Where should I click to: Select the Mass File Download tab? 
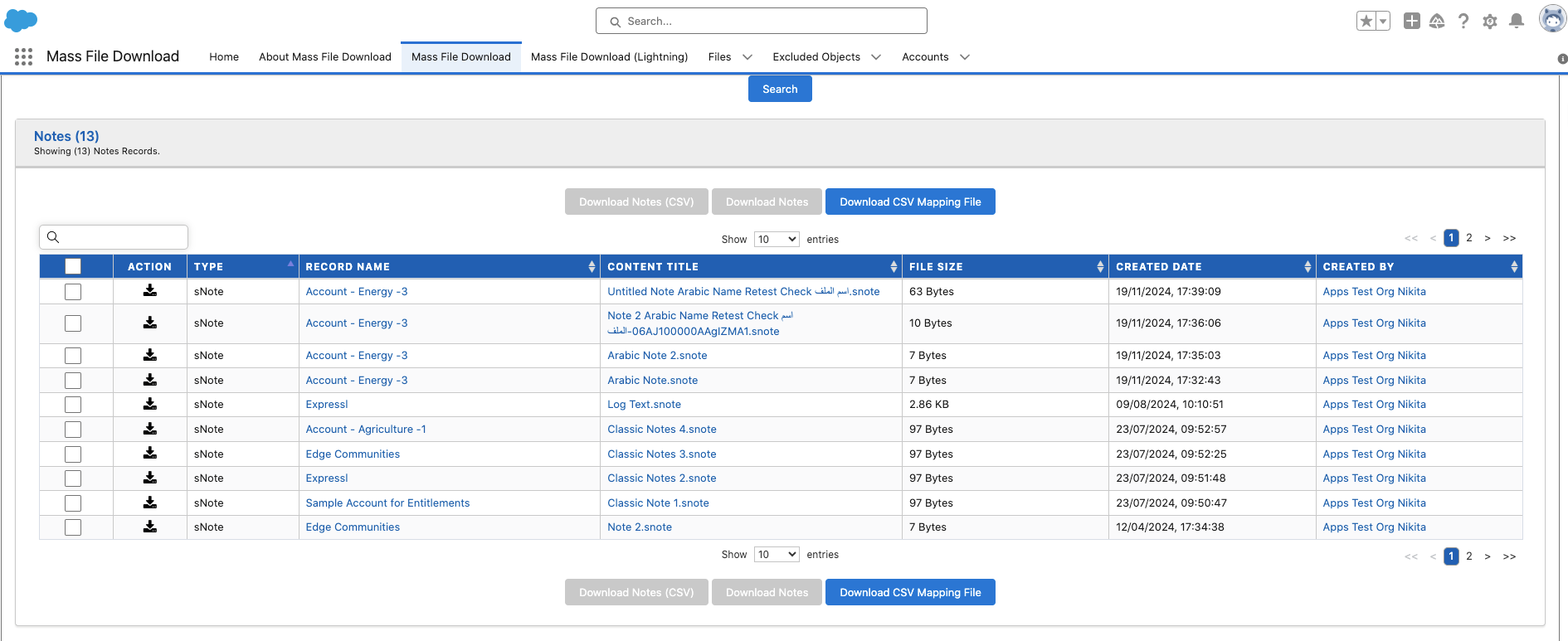point(461,57)
